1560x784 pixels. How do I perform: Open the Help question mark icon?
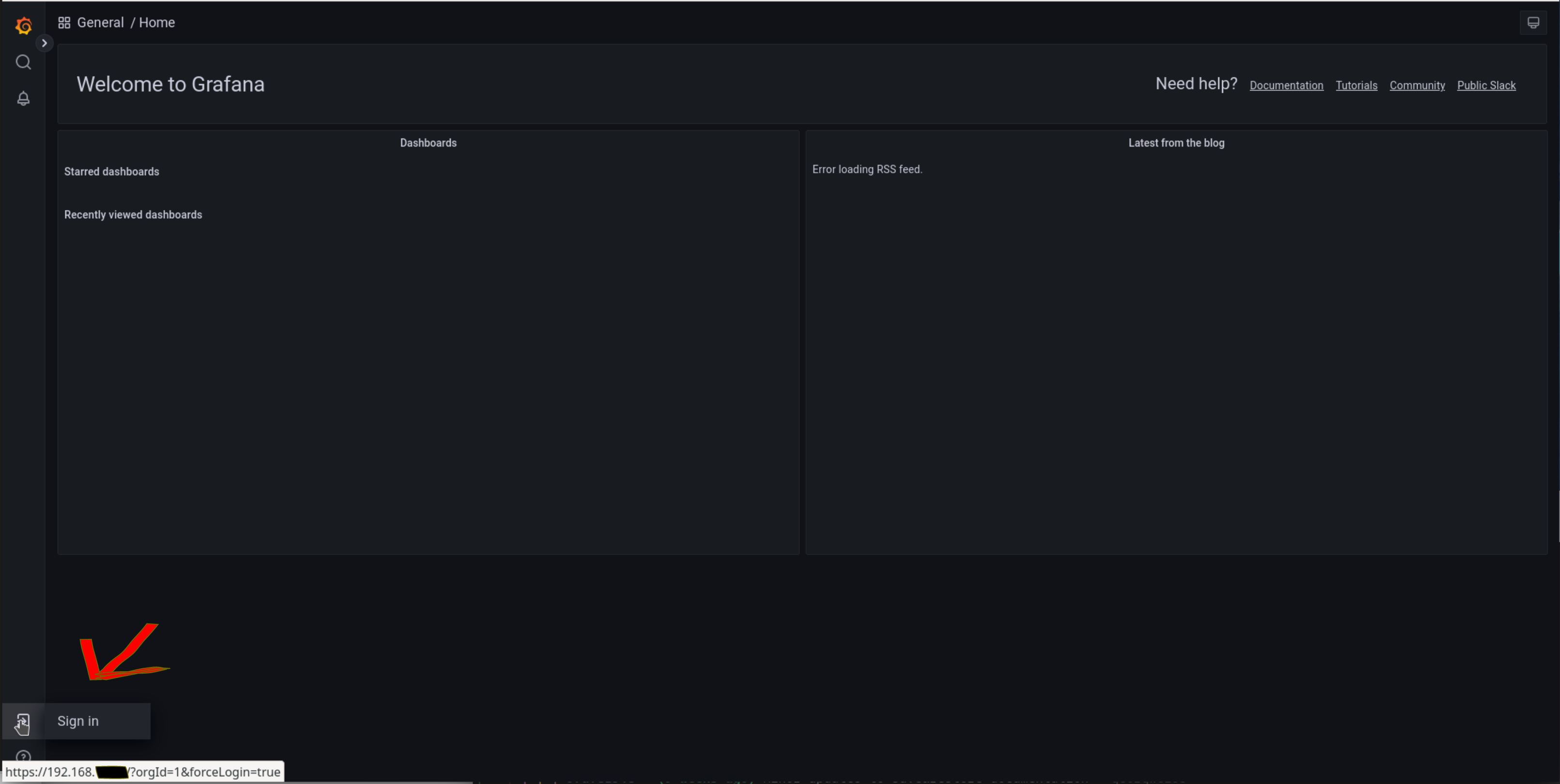23,756
